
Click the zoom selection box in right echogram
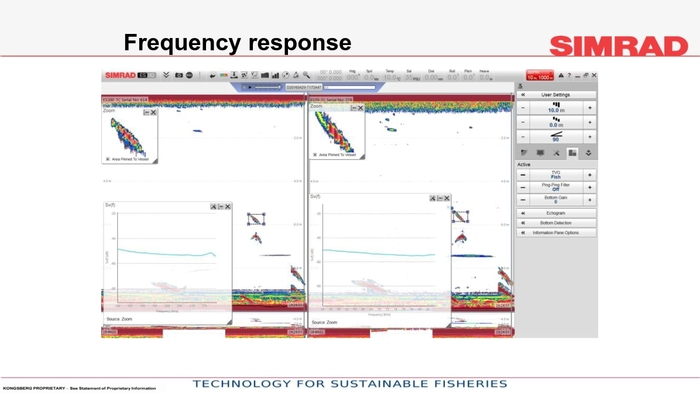(460, 216)
